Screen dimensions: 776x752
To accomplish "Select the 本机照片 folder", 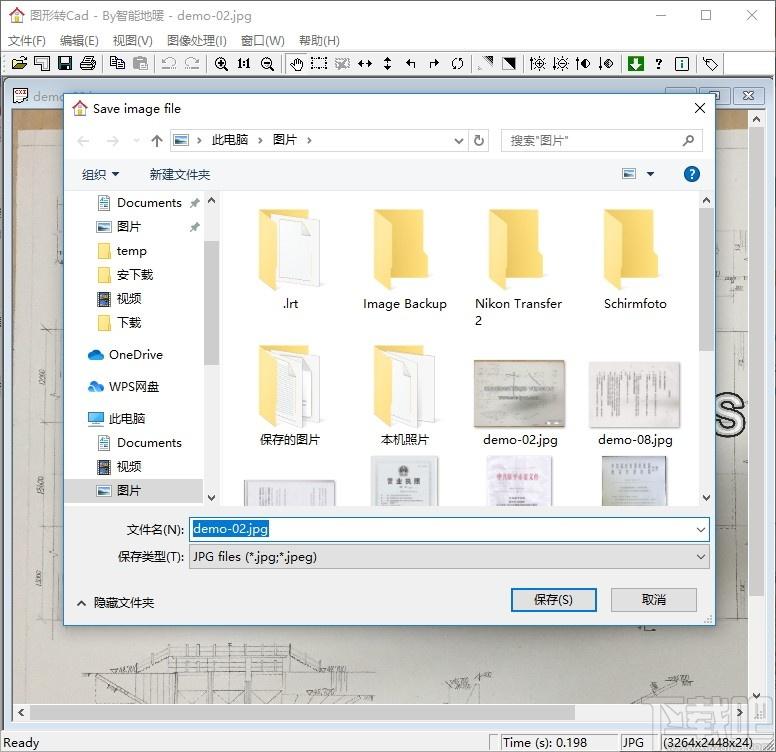I will 404,396.
